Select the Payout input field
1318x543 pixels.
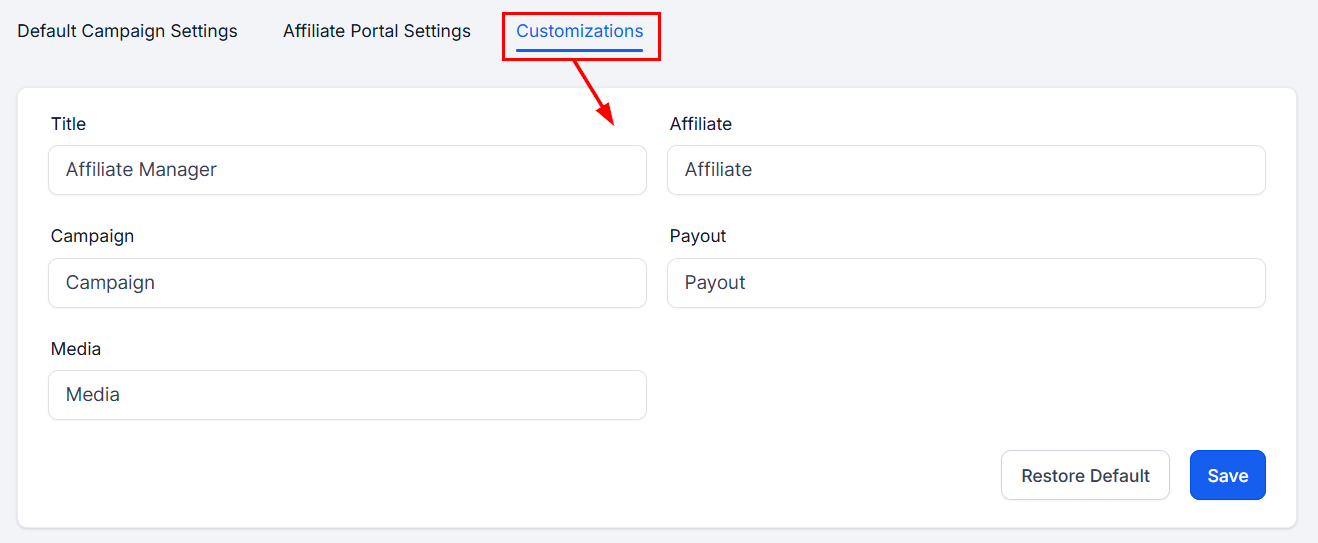click(965, 283)
